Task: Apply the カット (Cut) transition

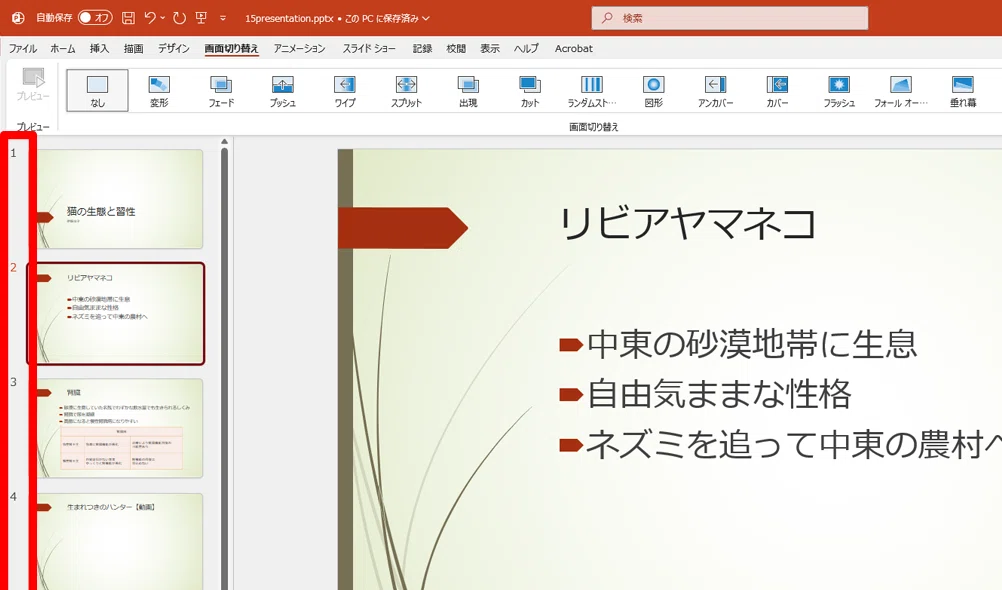Action: [530, 91]
